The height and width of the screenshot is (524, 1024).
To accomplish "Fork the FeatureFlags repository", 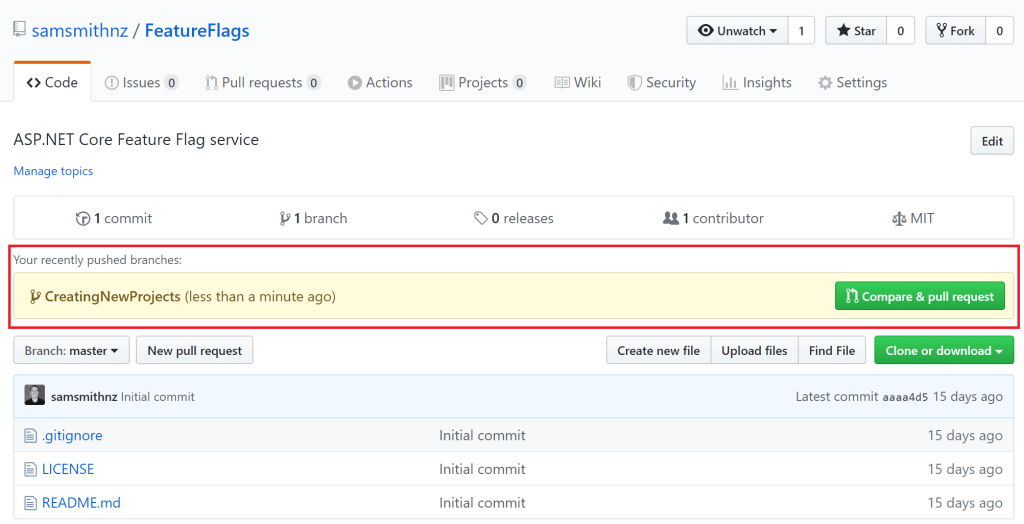I will (x=955, y=31).
